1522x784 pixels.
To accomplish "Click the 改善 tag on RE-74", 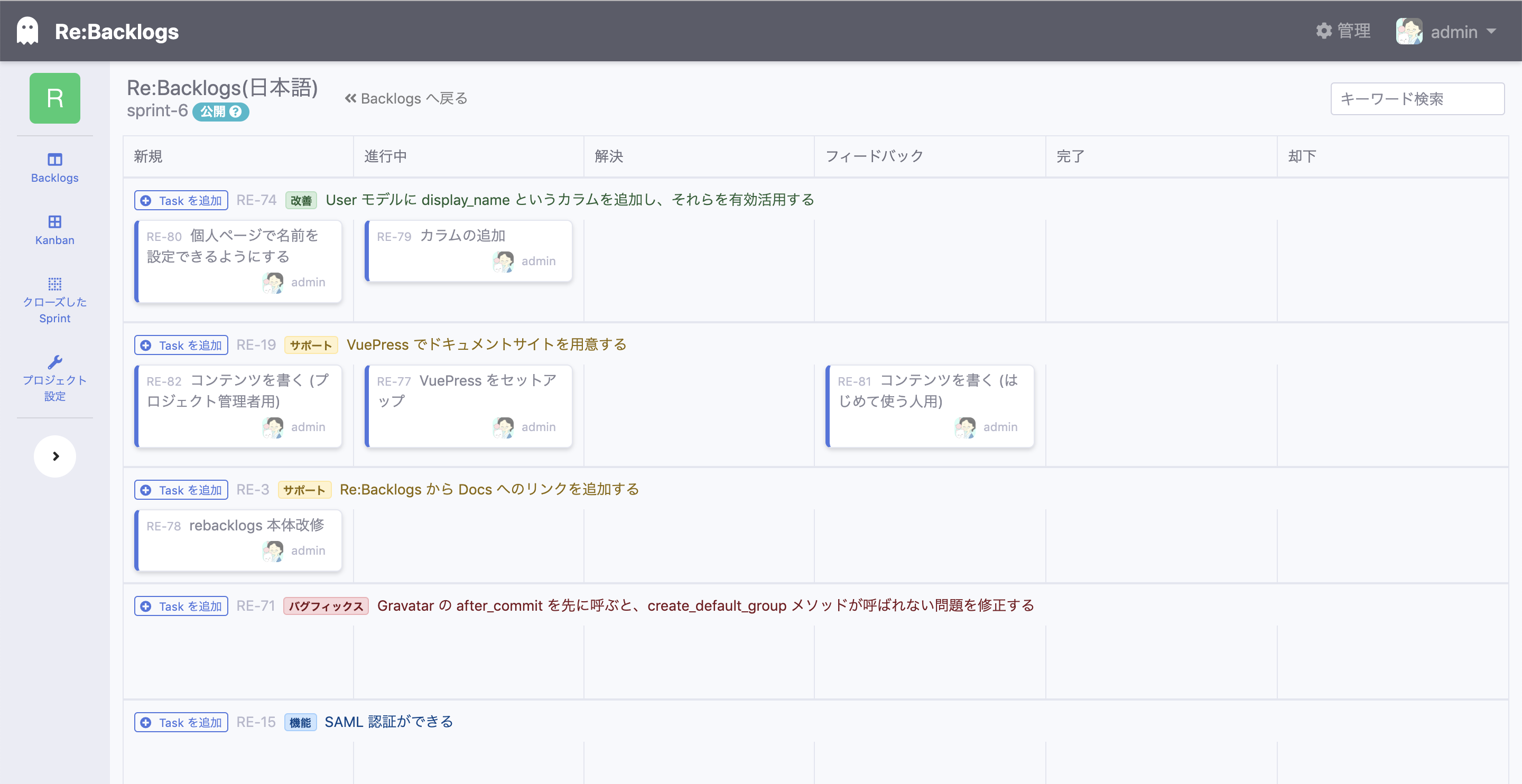I will tap(301, 201).
